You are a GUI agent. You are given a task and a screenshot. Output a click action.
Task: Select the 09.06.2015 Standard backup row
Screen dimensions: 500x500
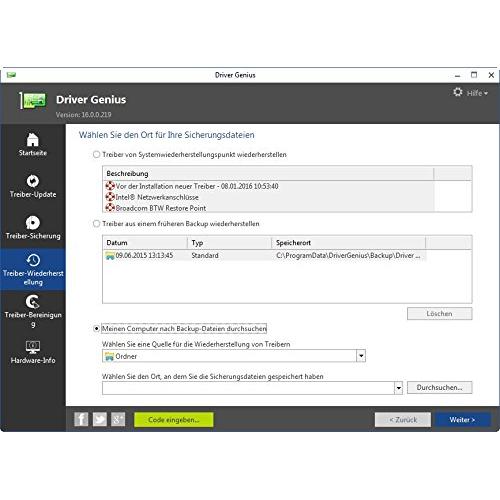(x=265, y=255)
